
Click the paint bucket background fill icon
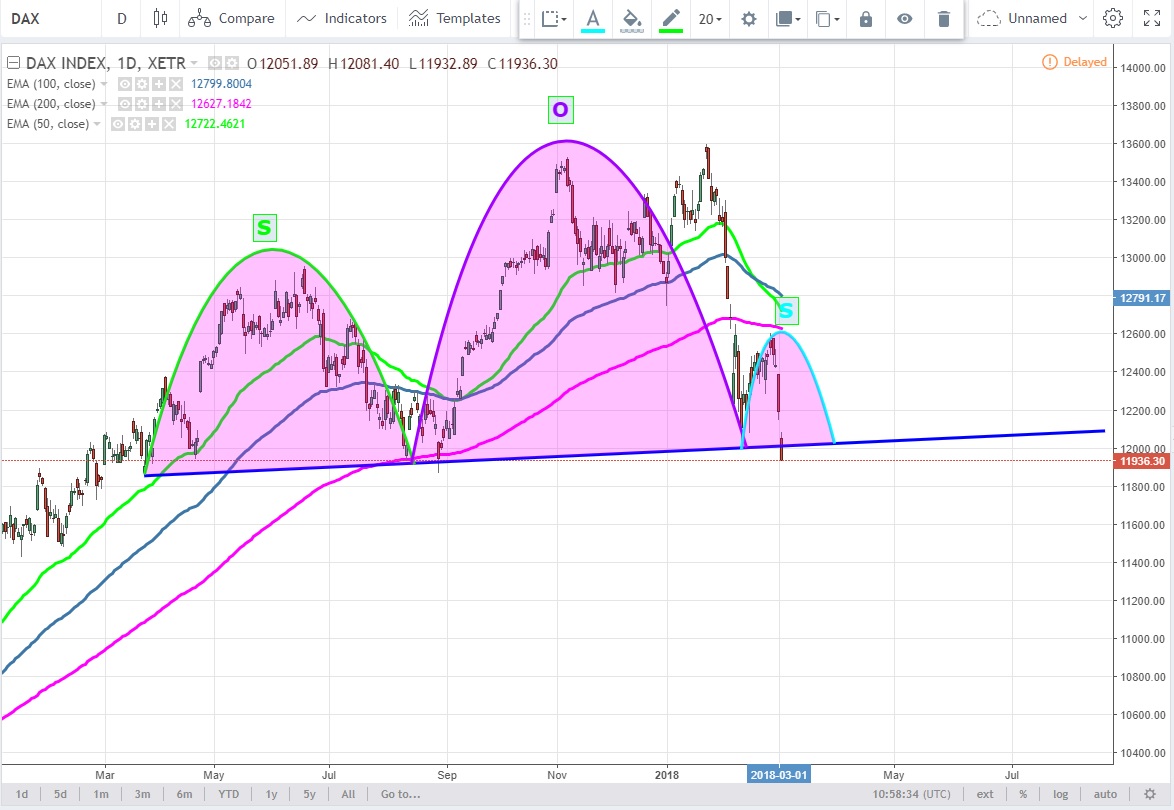tap(631, 18)
